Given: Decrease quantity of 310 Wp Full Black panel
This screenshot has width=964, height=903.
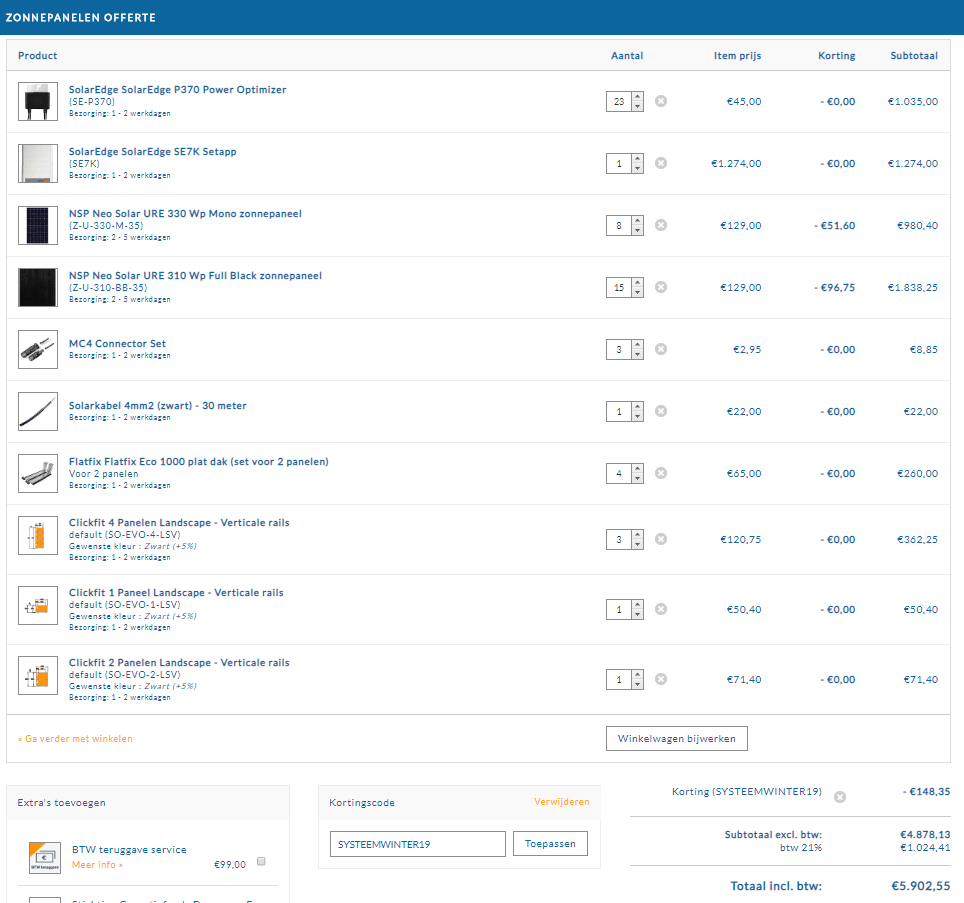Looking at the screenshot, I should 638,293.
